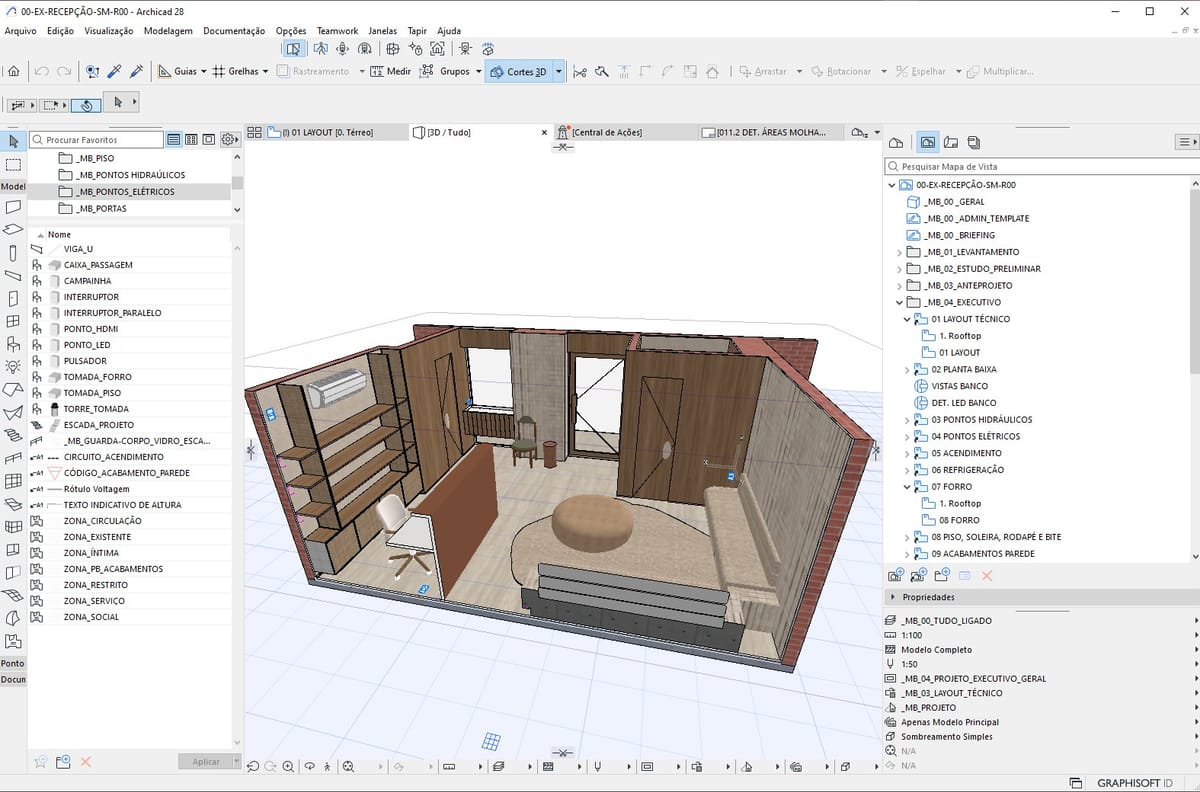Click the save current view camera icon
1200x792 pixels.
pos(895,575)
